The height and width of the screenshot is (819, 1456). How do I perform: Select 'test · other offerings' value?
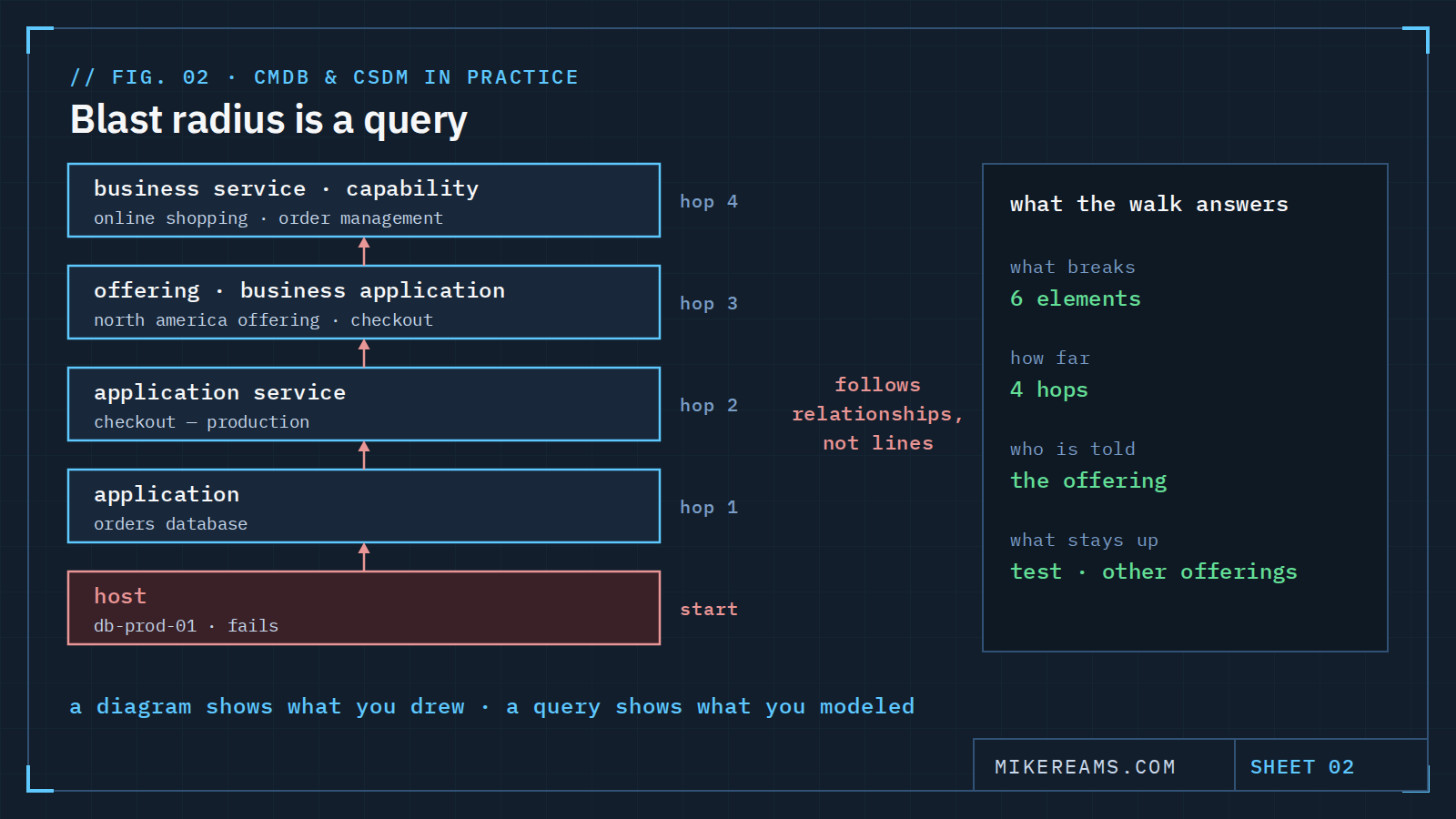(x=1154, y=571)
